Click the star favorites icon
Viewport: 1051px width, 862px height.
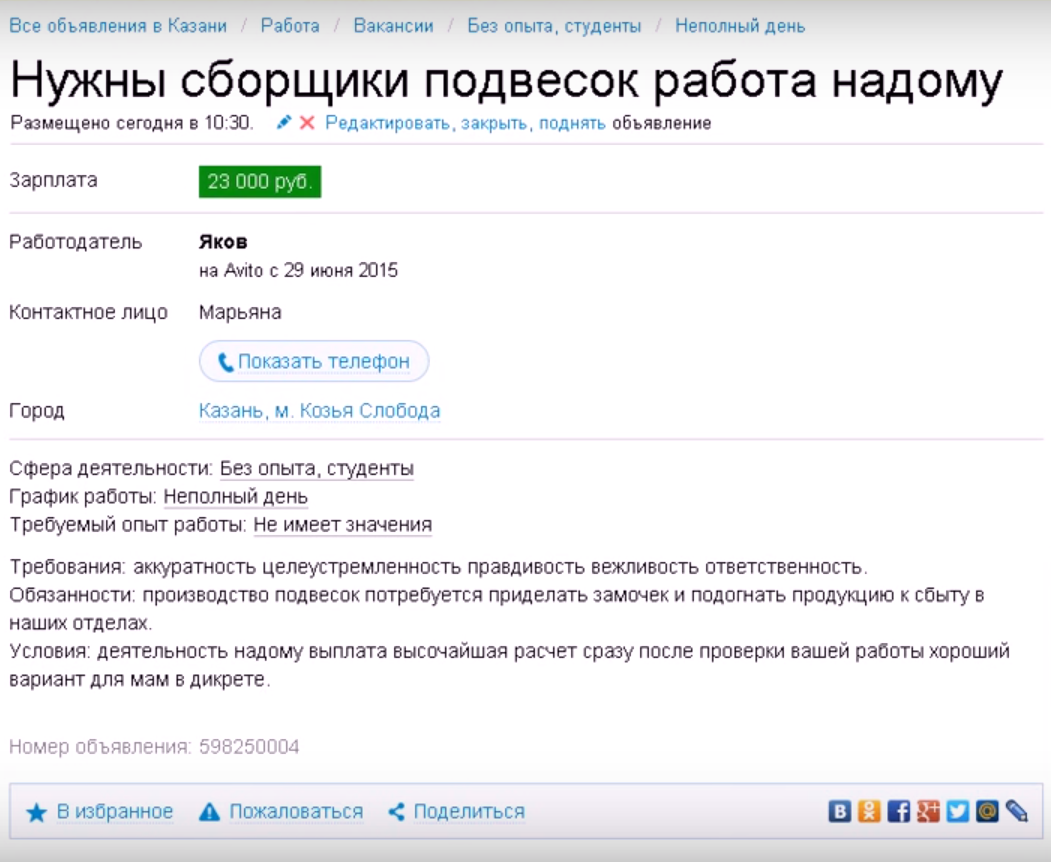click(36, 812)
